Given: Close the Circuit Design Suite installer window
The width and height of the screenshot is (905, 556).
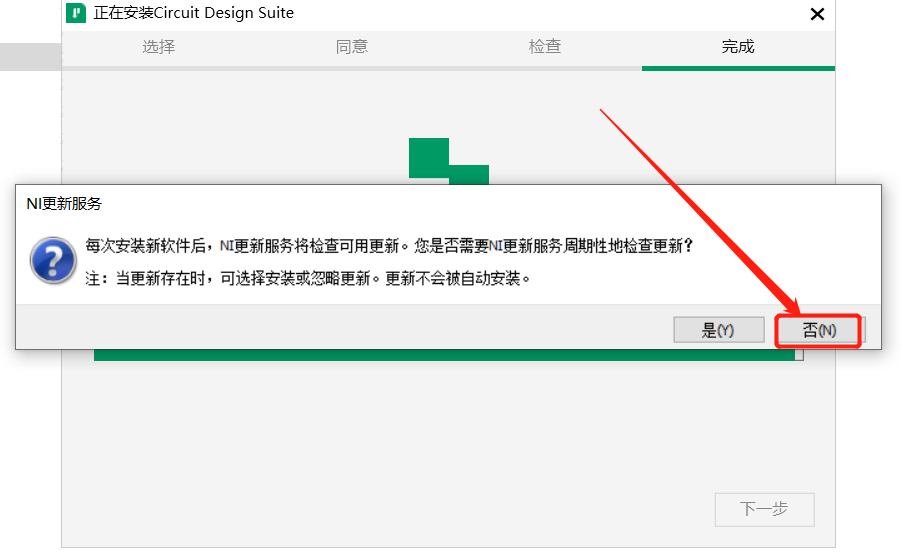Looking at the screenshot, I should [817, 14].
